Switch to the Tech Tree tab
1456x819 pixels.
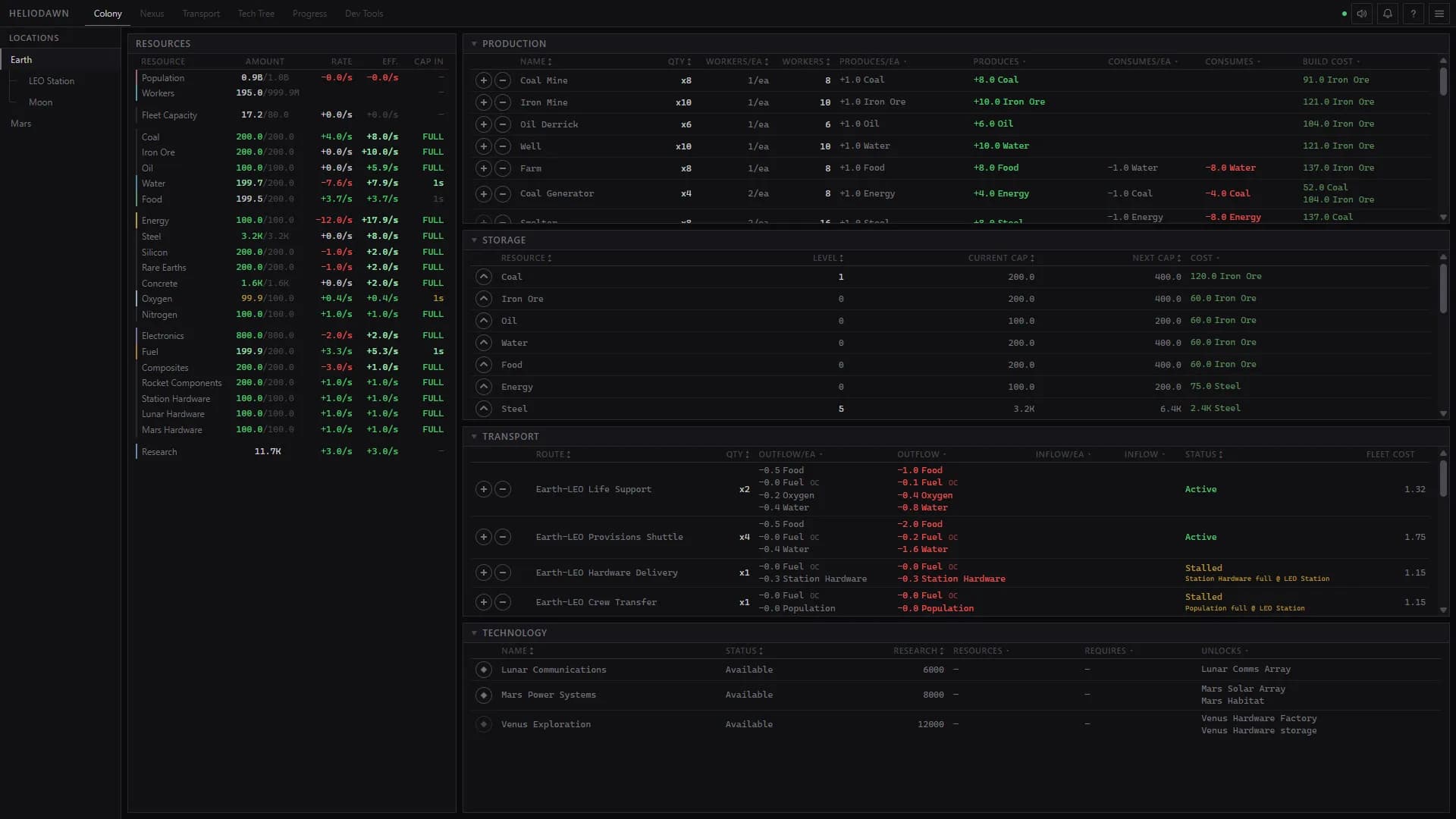pyautogui.click(x=256, y=14)
